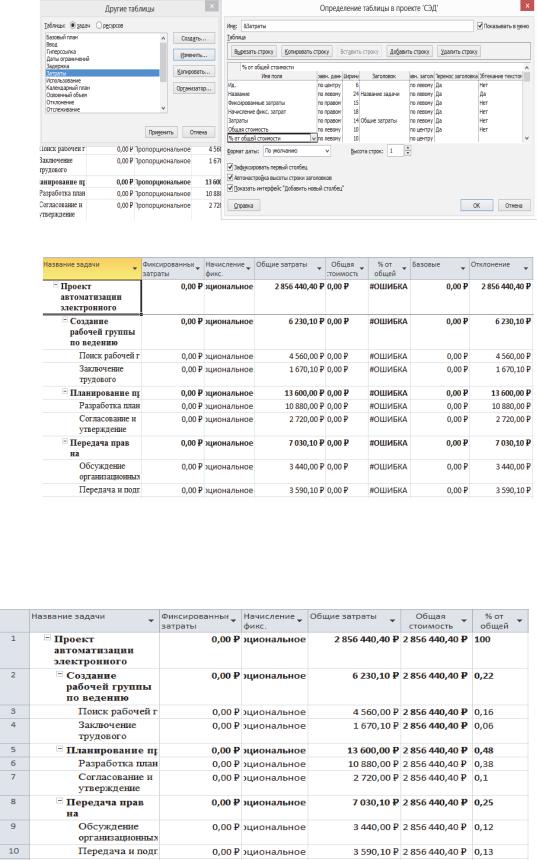Screen dimensions: 537x860
Task: Select row header number 5
Action: (14, 750)
